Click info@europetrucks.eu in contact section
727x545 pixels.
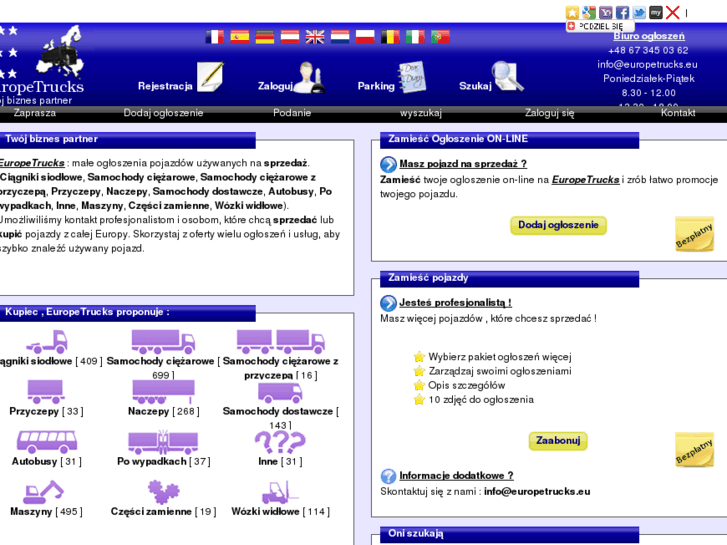pos(537,492)
